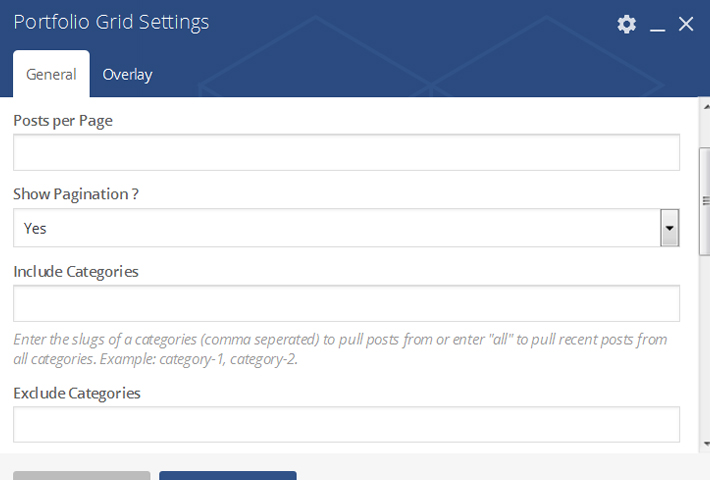Click the scrollbar up arrow
The height and width of the screenshot is (480, 710).
pos(706,107)
